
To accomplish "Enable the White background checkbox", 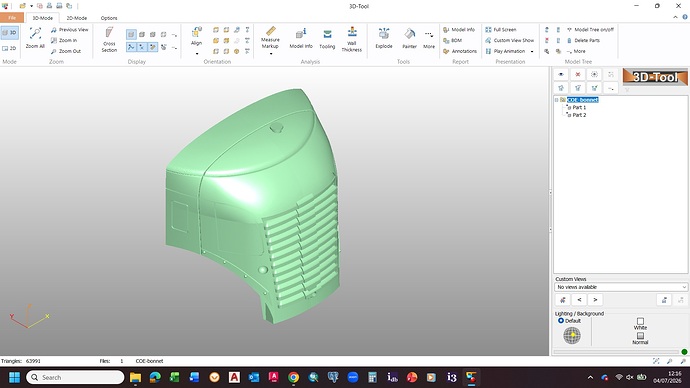I will coord(640,321).
